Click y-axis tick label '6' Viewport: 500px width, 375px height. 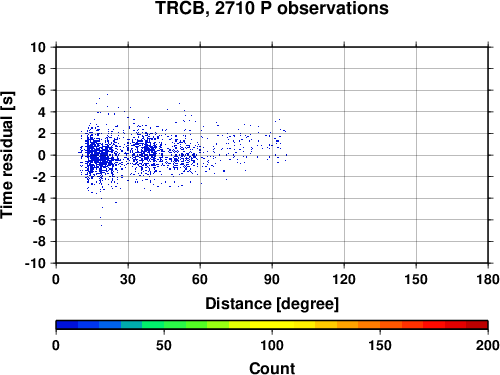(42, 90)
